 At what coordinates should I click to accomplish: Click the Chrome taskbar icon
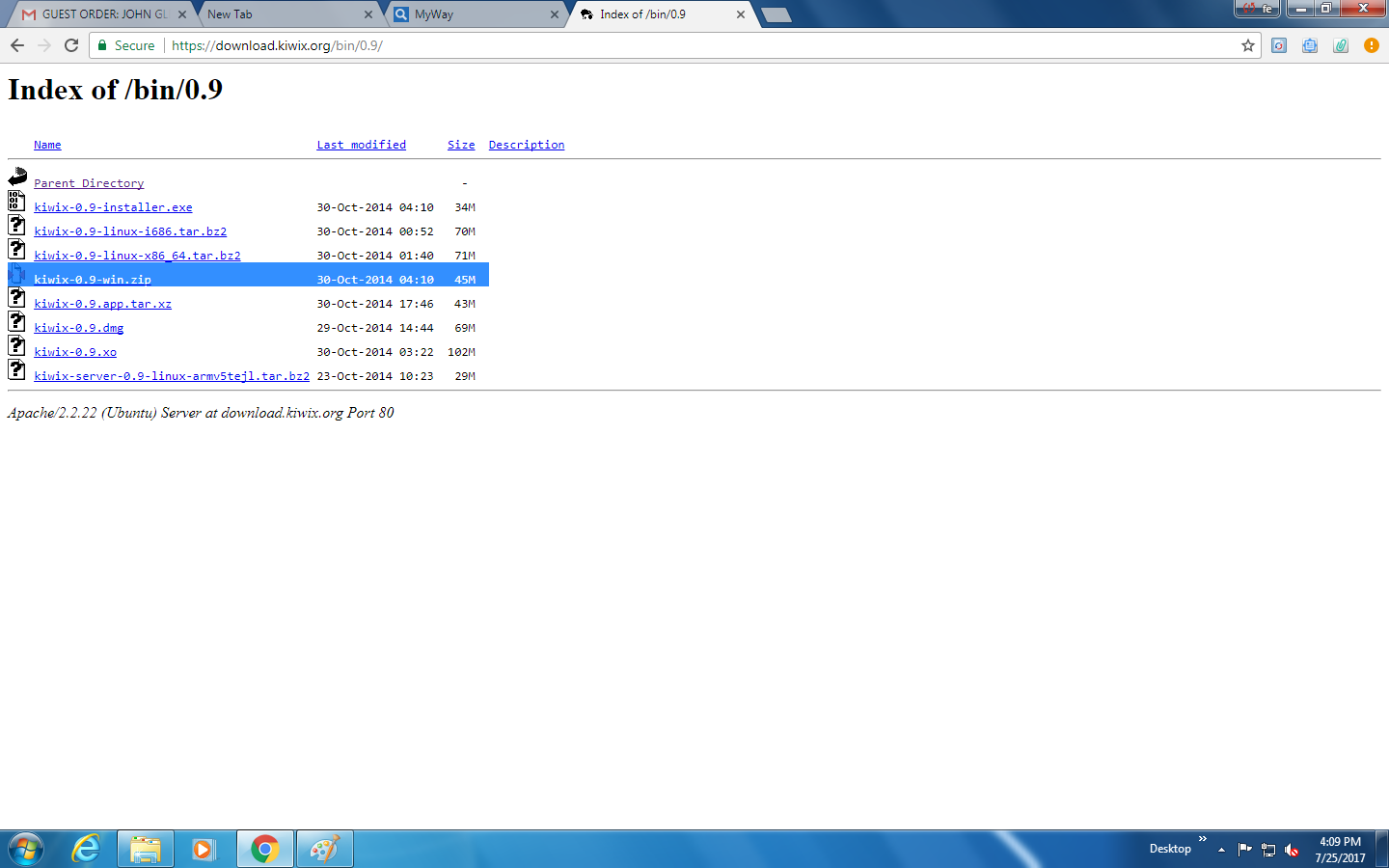(265, 849)
